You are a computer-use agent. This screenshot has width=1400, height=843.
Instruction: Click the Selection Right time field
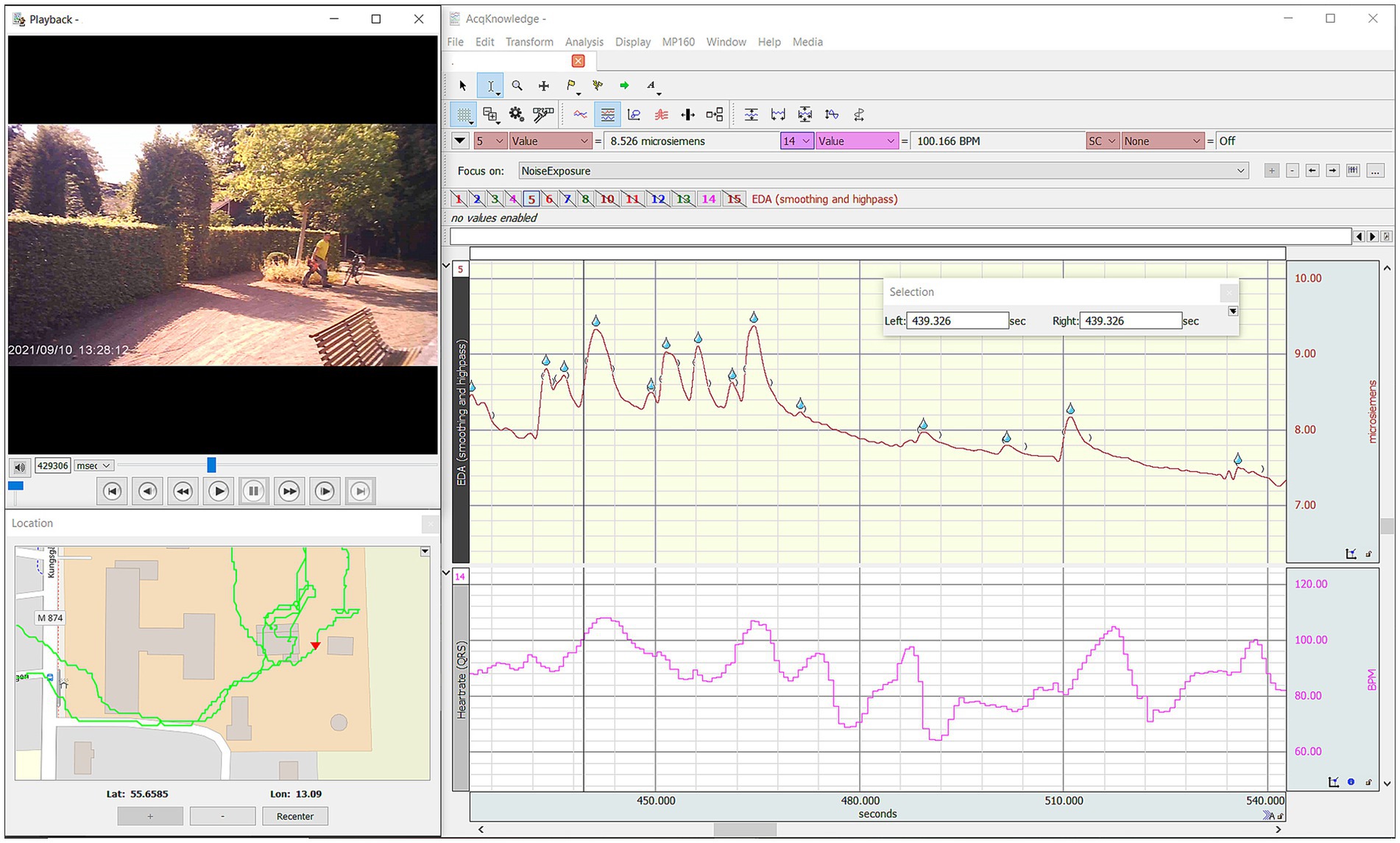1131,321
